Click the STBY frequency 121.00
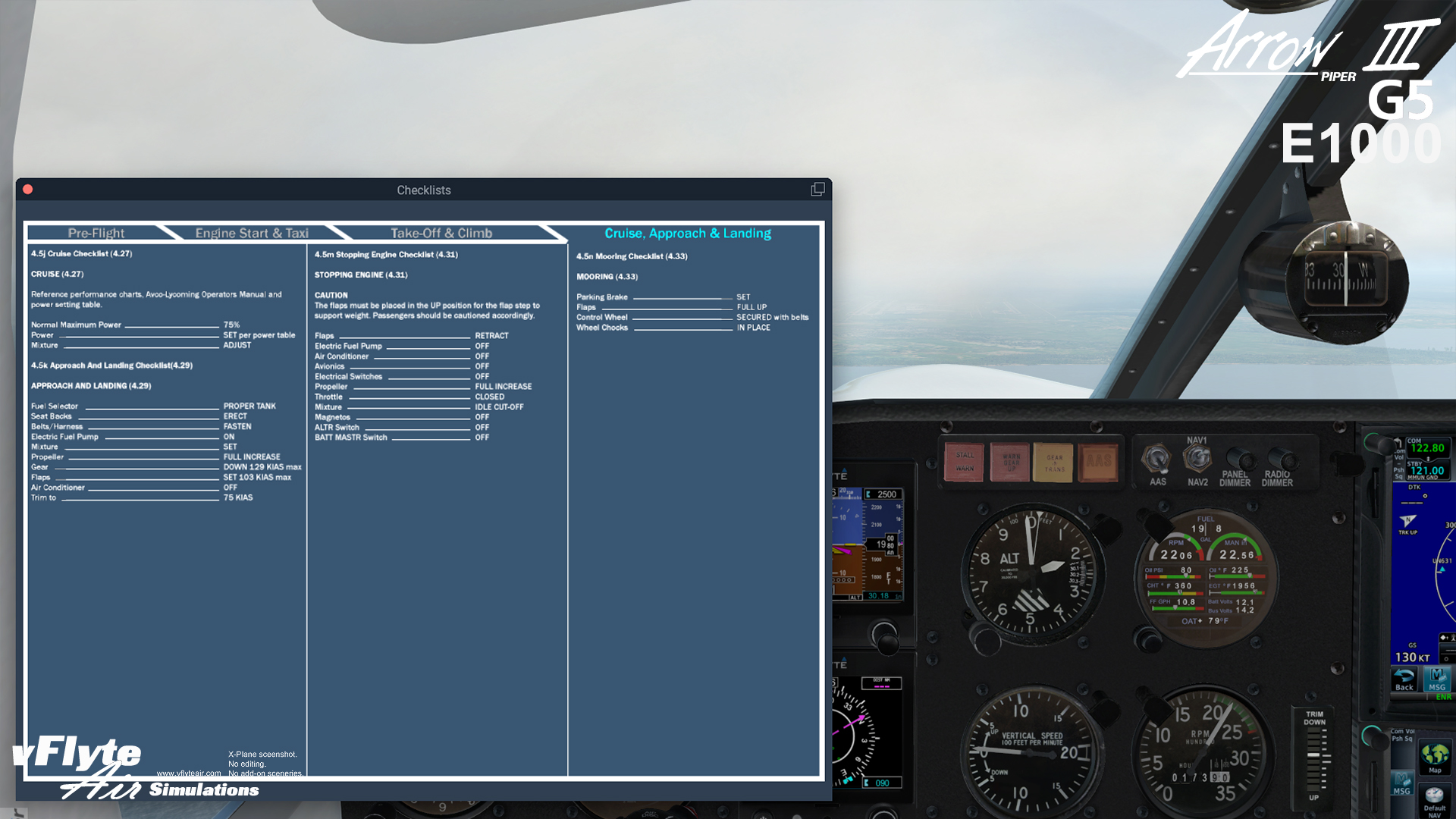This screenshot has height=819, width=1456. (x=1427, y=470)
